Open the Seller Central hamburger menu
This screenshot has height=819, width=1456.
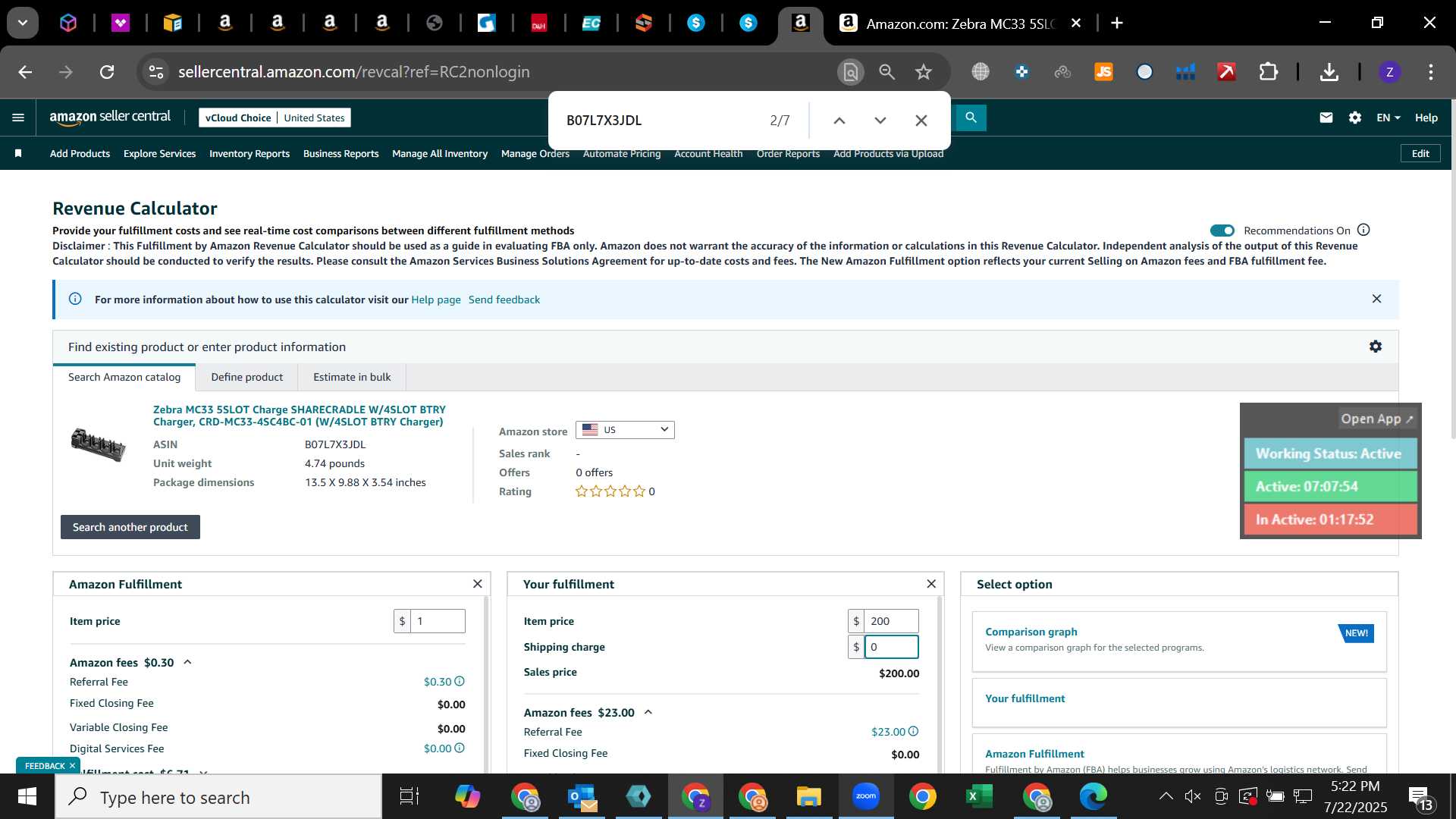[18, 118]
